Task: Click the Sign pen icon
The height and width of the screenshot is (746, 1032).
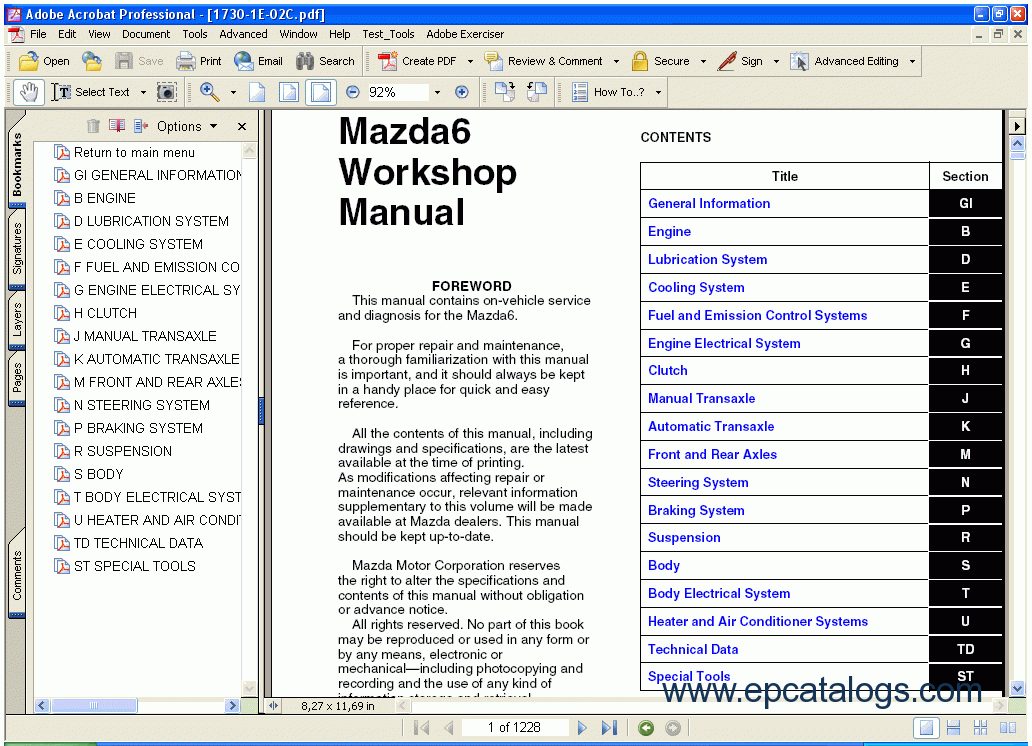Action: pos(727,61)
